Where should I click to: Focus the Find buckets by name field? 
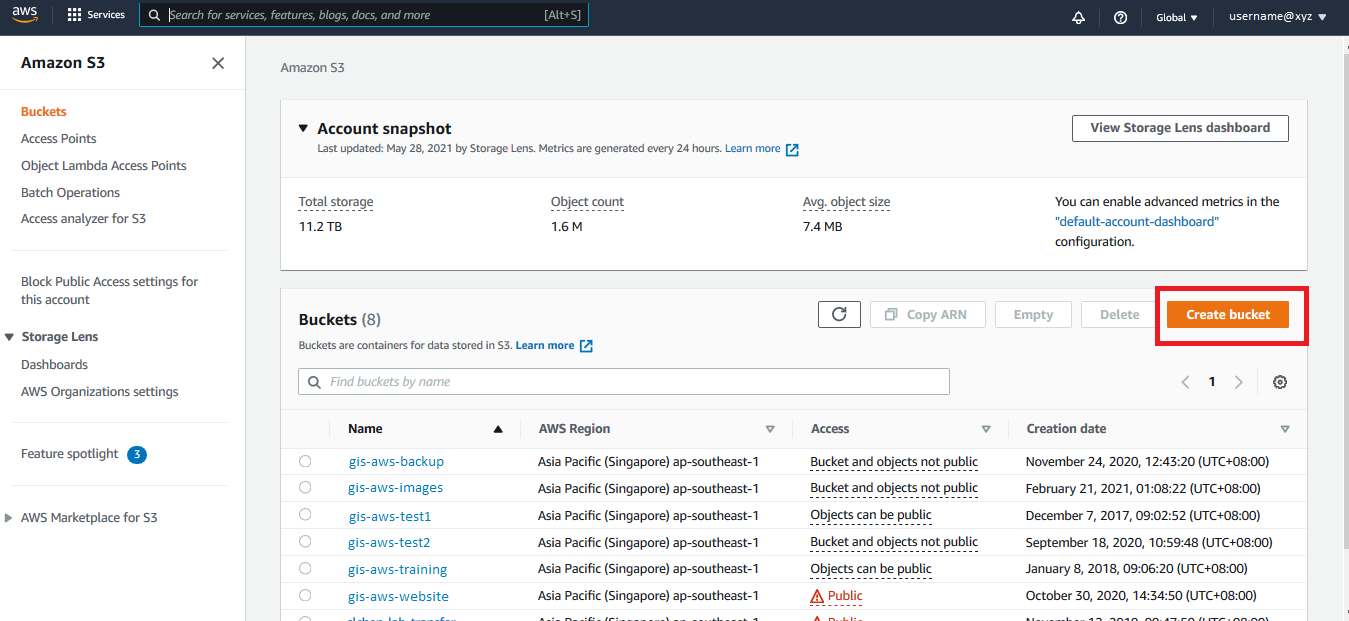(x=624, y=382)
